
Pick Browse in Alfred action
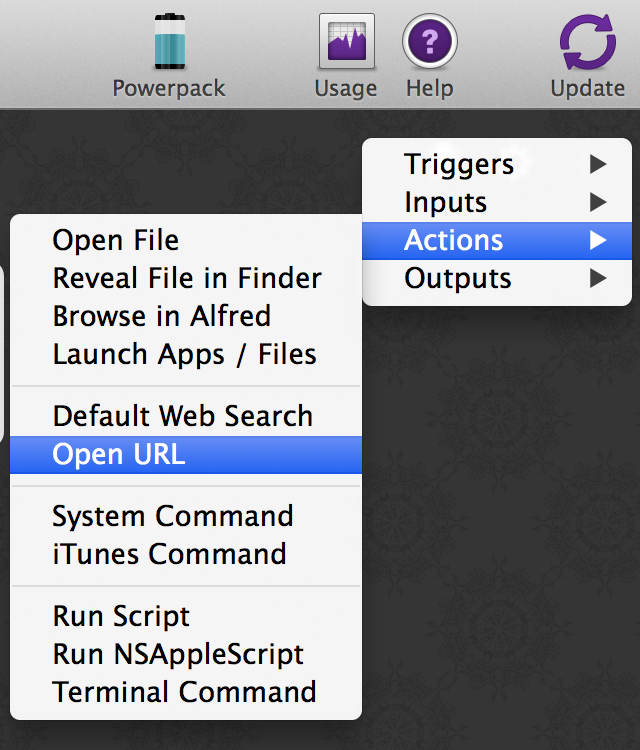162,316
